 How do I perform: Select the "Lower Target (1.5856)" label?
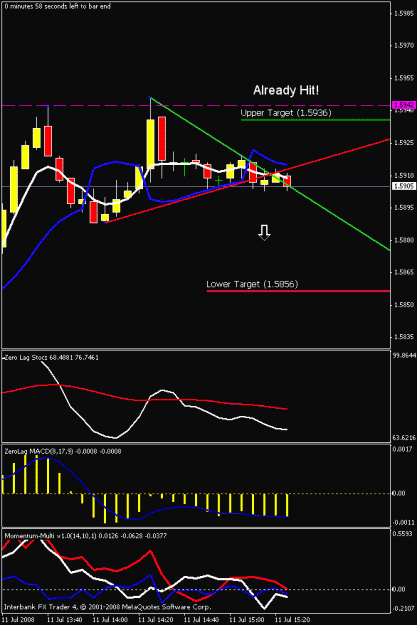point(252,284)
